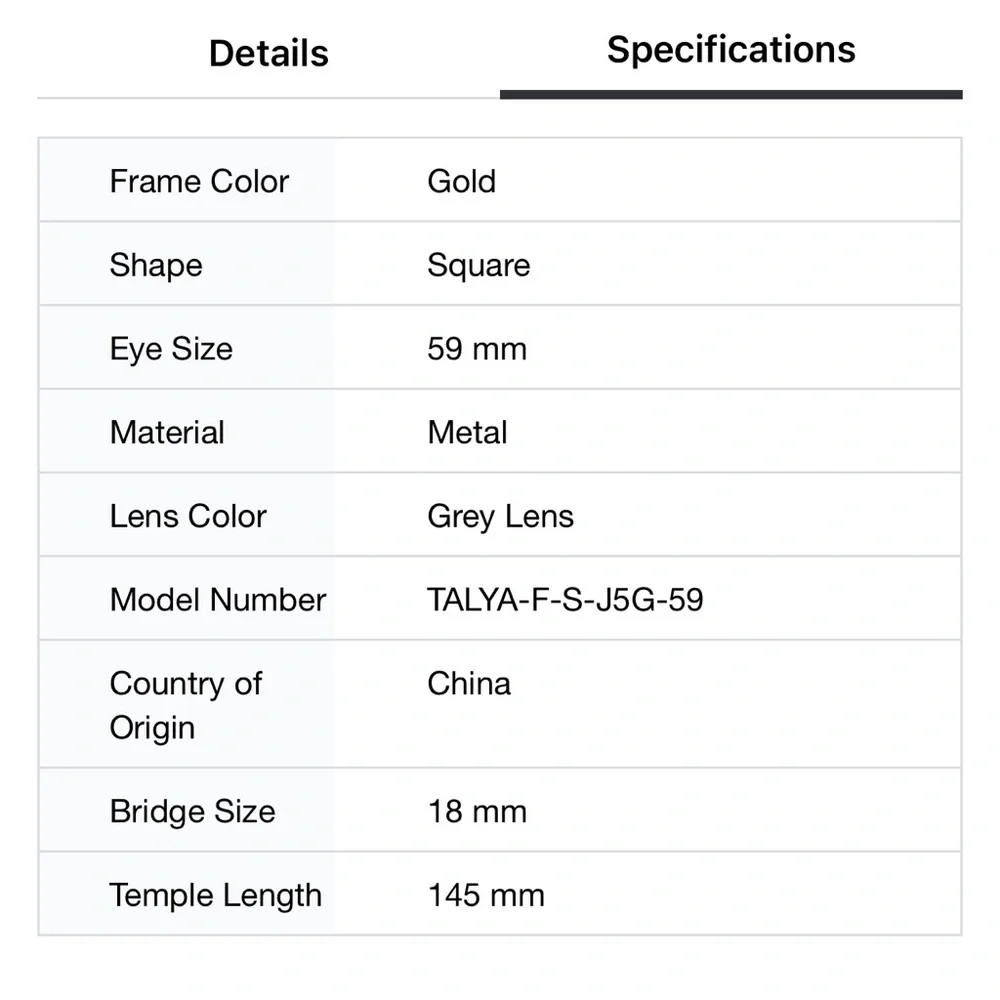Switch to the Details tab
The image size is (1000, 1000).
268,53
